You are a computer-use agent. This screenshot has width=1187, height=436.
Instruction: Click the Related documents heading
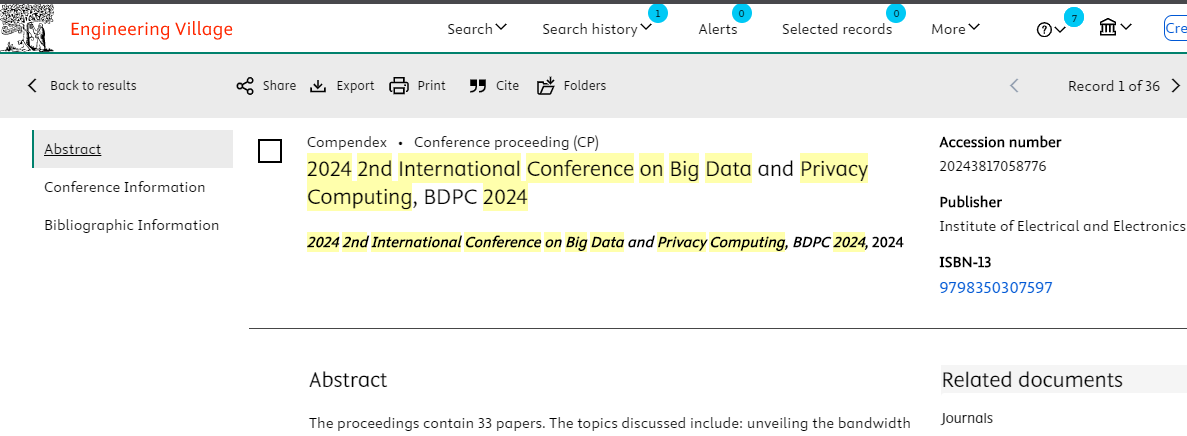tap(1032, 379)
